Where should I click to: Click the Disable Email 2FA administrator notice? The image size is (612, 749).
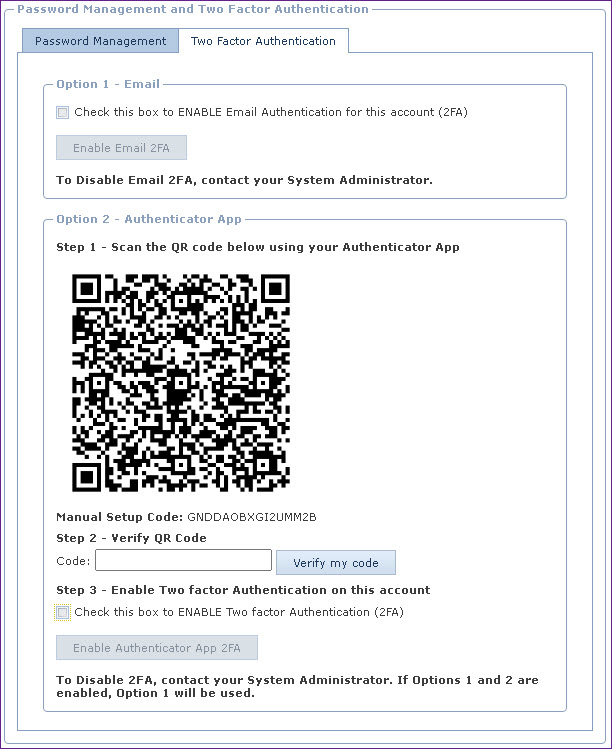pyautogui.click(x=244, y=180)
